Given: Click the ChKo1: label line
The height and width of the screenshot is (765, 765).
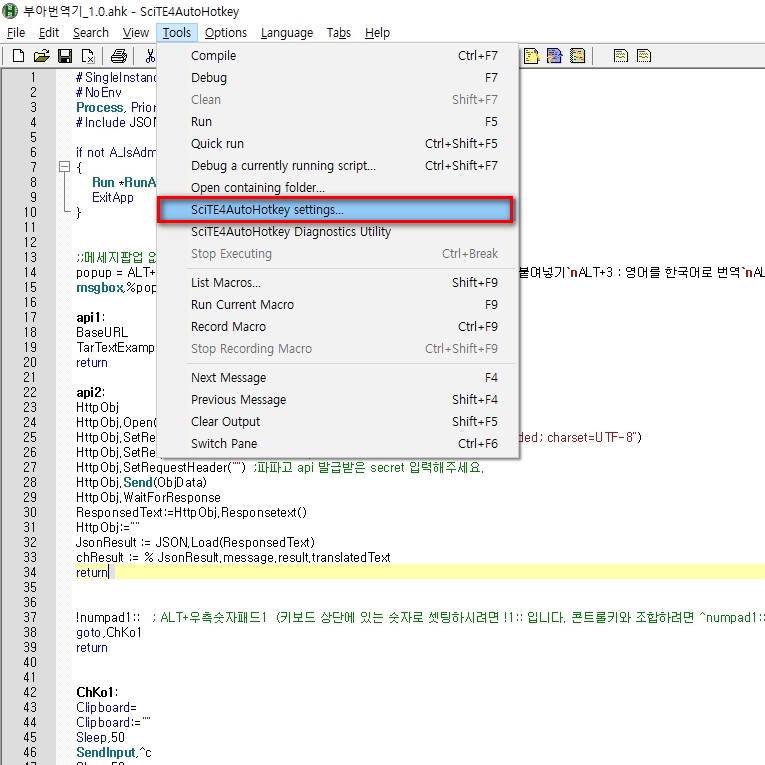Looking at the screenshot, I should [x=97, y=692].
